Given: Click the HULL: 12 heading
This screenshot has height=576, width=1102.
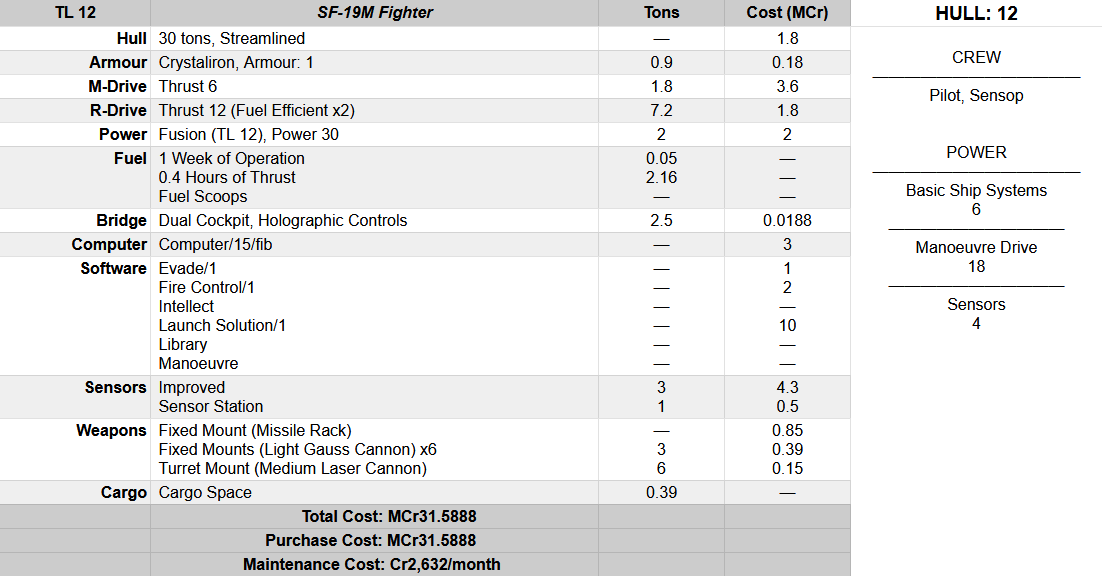Looking at the screenshot, I should [x=976, y=14].
